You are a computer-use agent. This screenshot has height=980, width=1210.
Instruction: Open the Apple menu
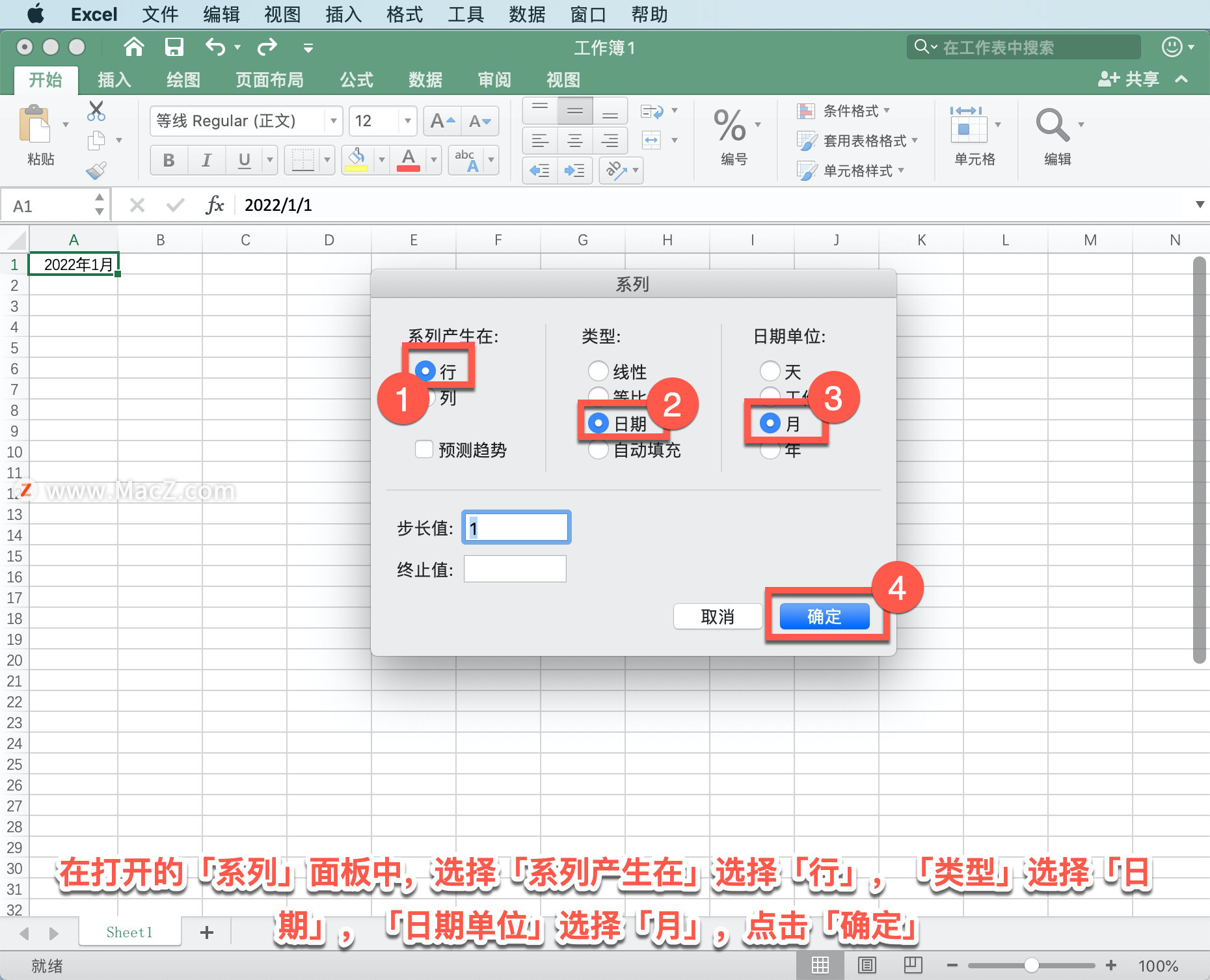tap(36, 14)
